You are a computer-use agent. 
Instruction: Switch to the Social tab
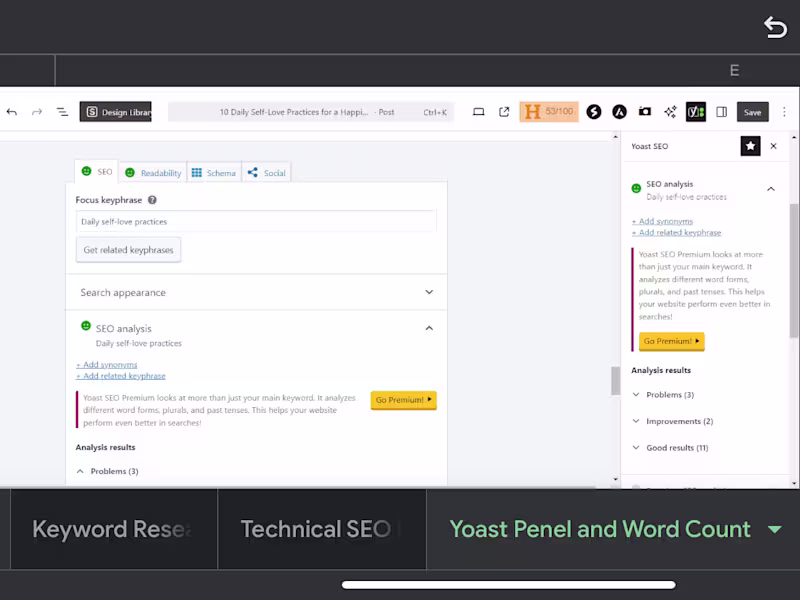(266, 173)
